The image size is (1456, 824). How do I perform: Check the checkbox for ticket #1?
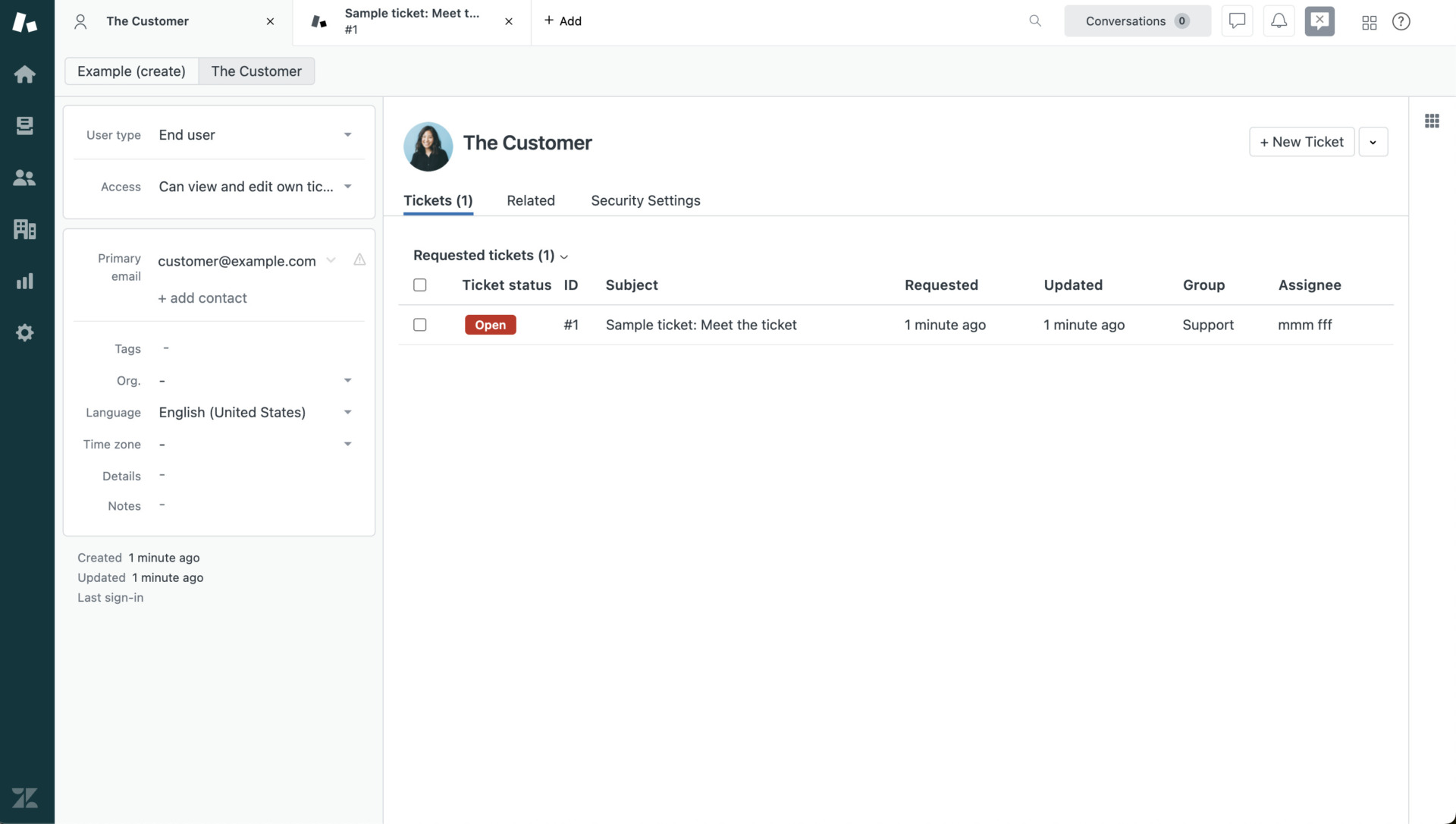[420, 324]
